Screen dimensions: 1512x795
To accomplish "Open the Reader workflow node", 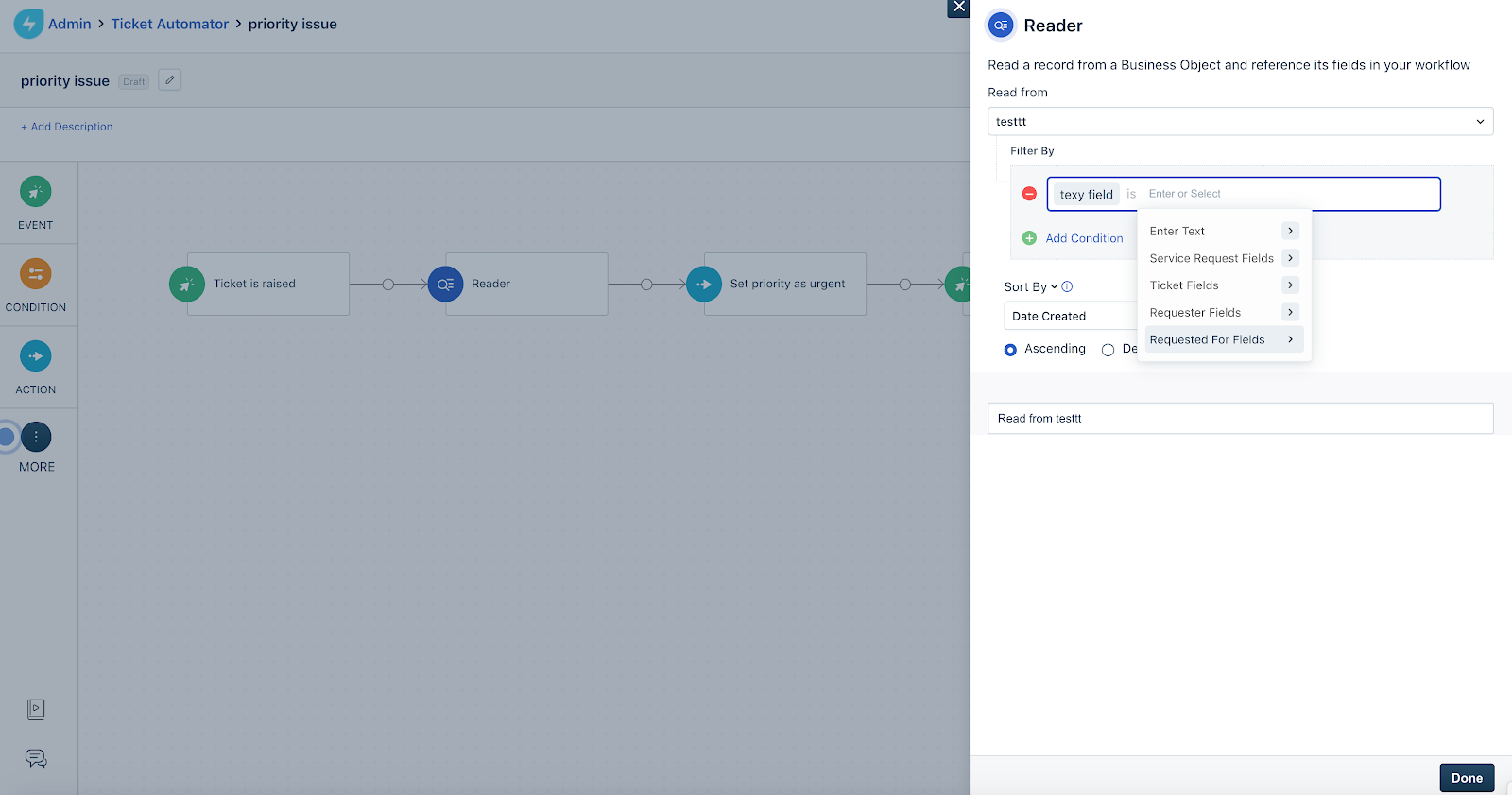I will (526, 284).
